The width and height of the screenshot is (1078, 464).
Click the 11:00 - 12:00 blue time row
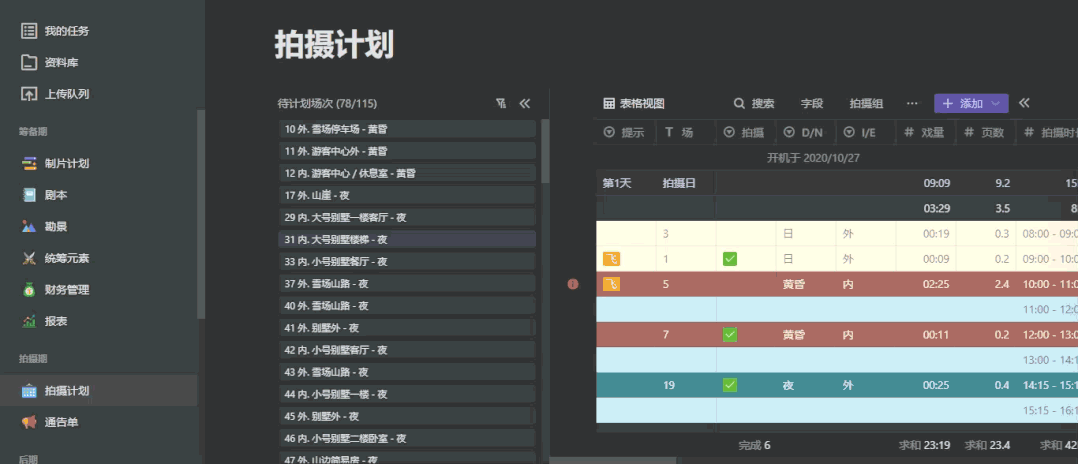tap(837, 309)
